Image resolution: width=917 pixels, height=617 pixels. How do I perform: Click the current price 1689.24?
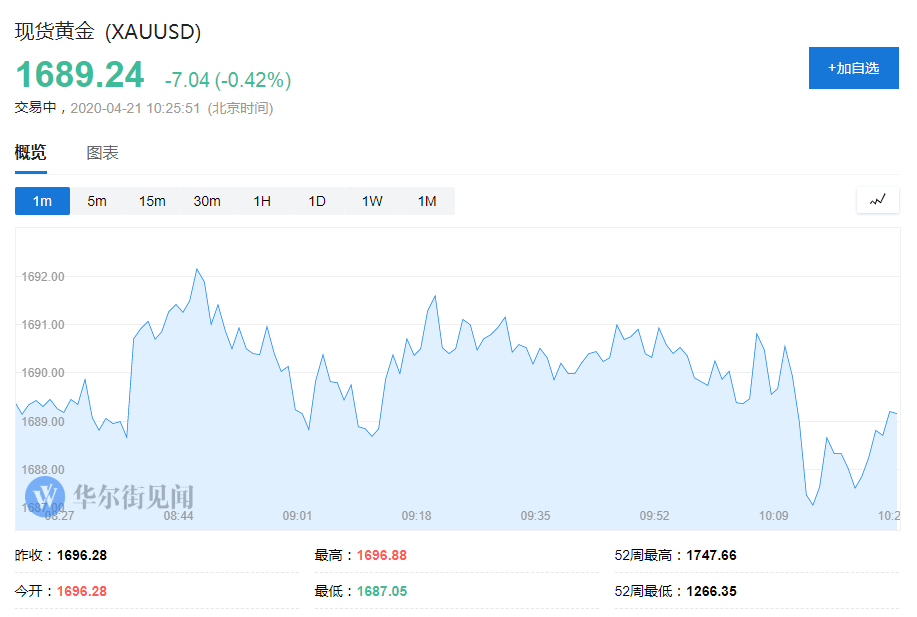pyautogui.click(x=79, y=75)
